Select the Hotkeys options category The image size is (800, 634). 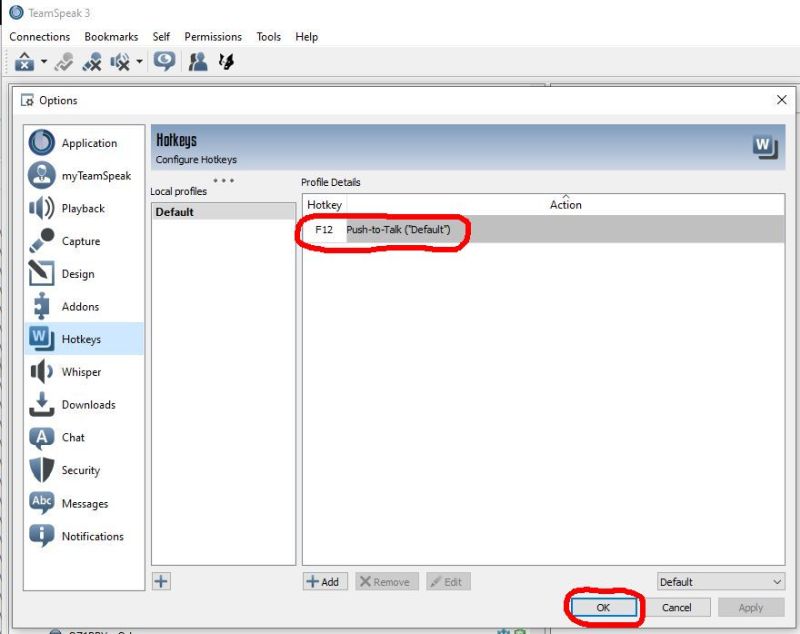coord(84,339)
